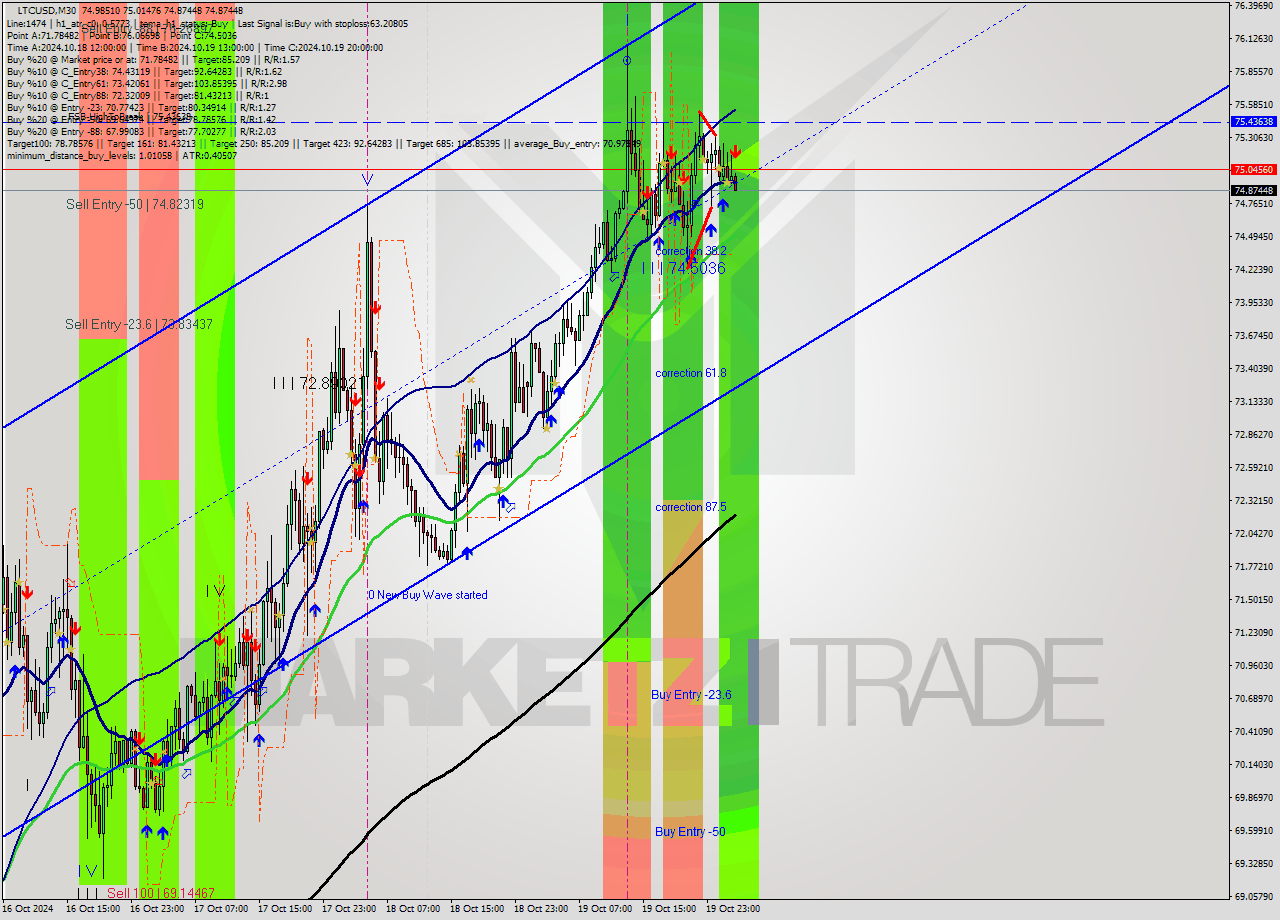Click '0 New Buy Wave started' label
This screenshot has width=1280, height=920.
pos(428,595)
